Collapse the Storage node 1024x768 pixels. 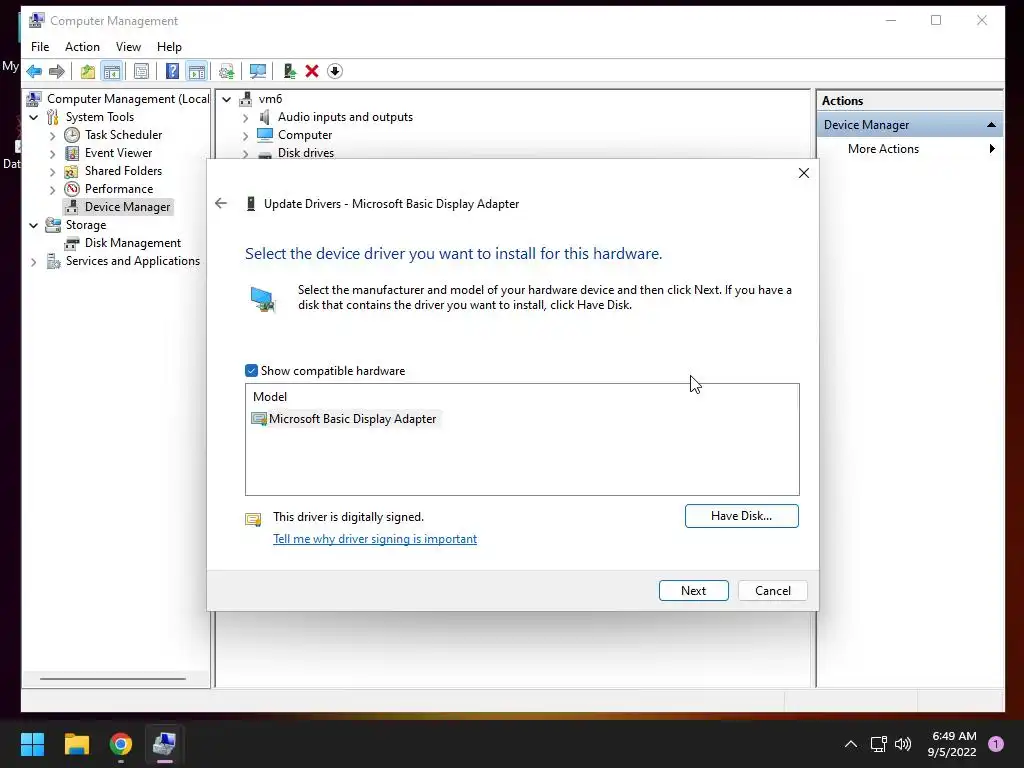coord(34,225)
